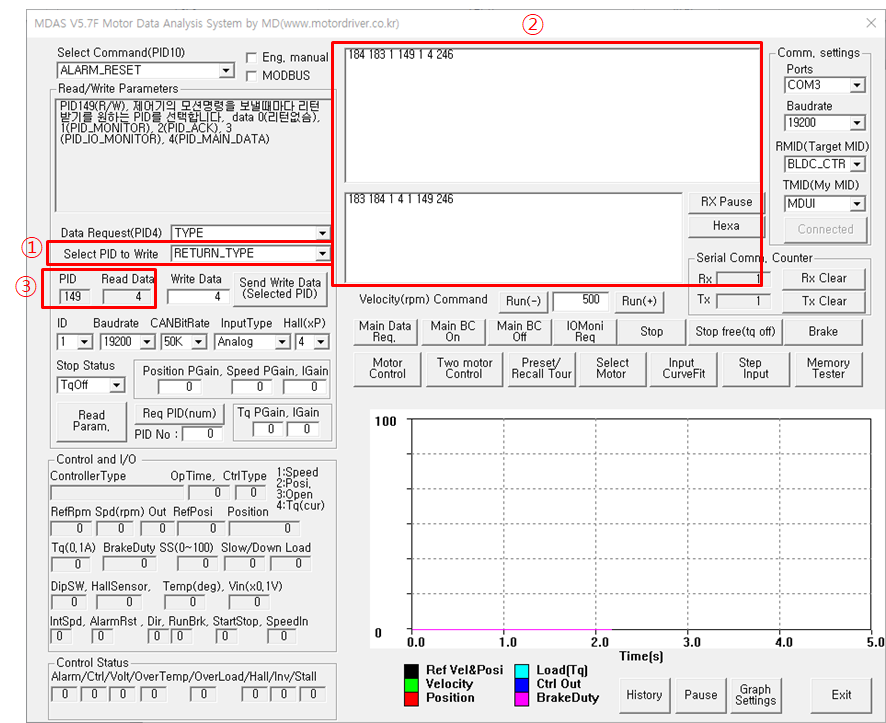Click the Req PID(num) button
This screenshot has height=723, width=886.
click(179, 413)
